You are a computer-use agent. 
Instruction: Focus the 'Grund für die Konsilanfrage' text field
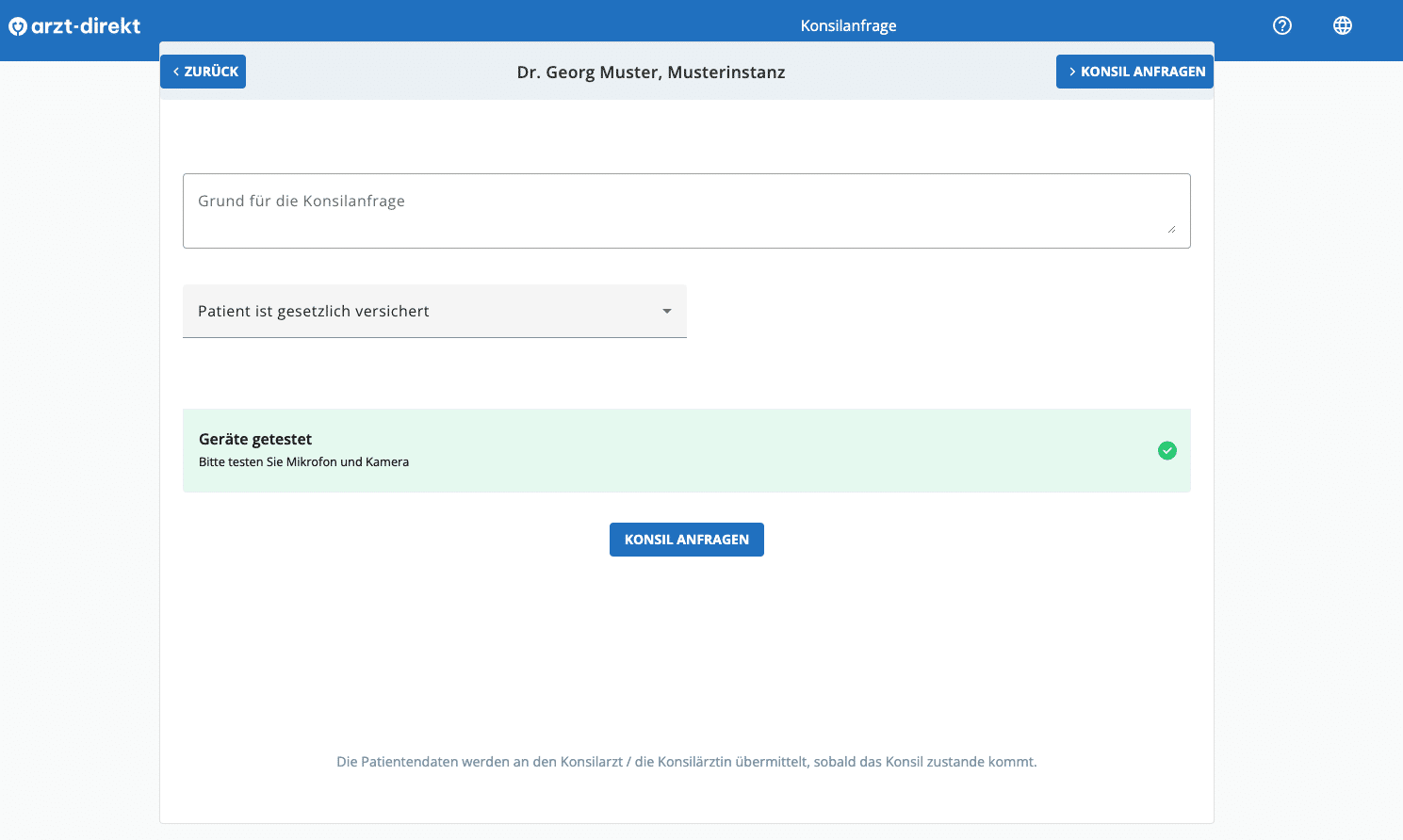tap(687, 211)
